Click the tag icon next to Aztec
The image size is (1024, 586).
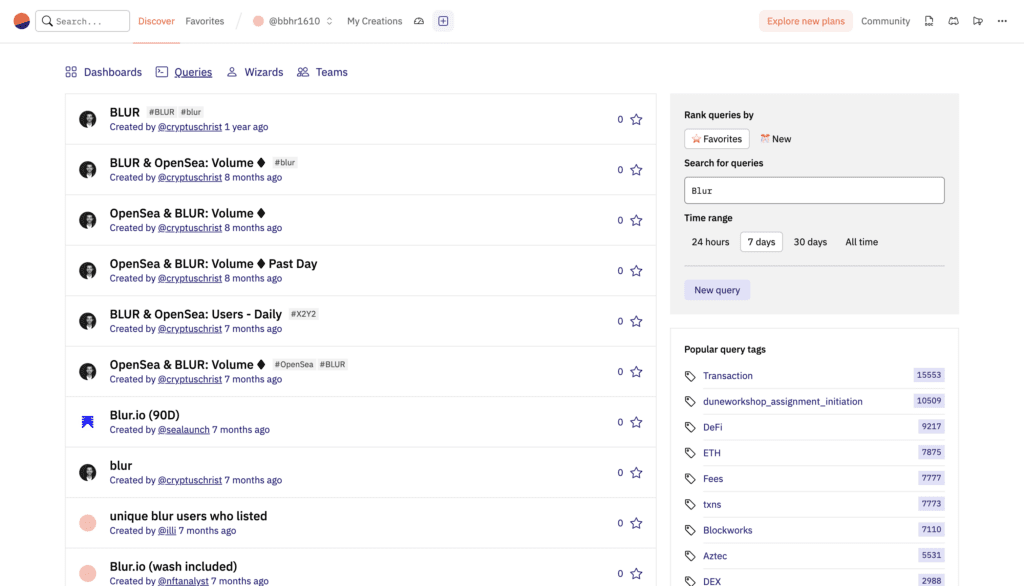tap(690, 556)
